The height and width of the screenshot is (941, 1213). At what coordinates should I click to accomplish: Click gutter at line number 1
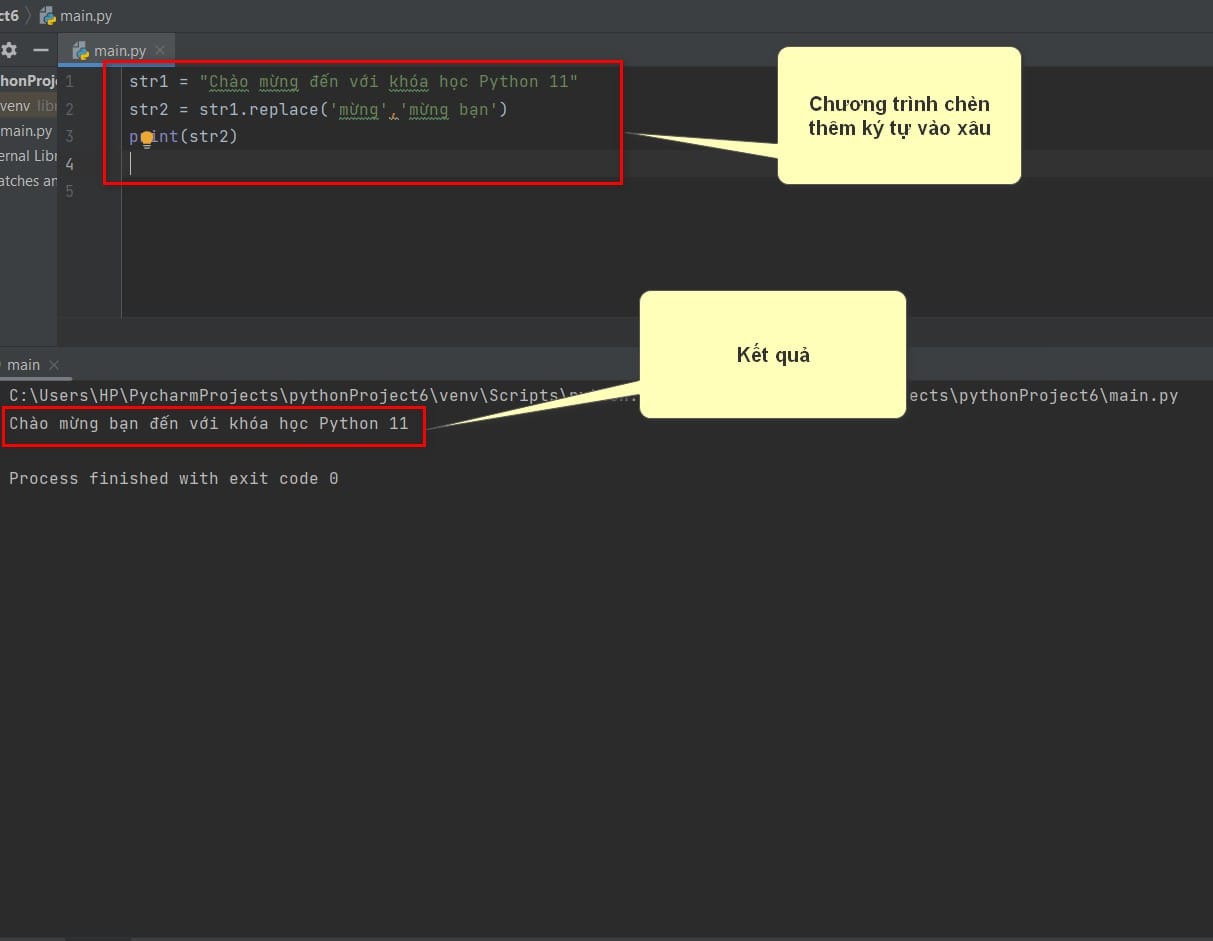click(68, 82)
